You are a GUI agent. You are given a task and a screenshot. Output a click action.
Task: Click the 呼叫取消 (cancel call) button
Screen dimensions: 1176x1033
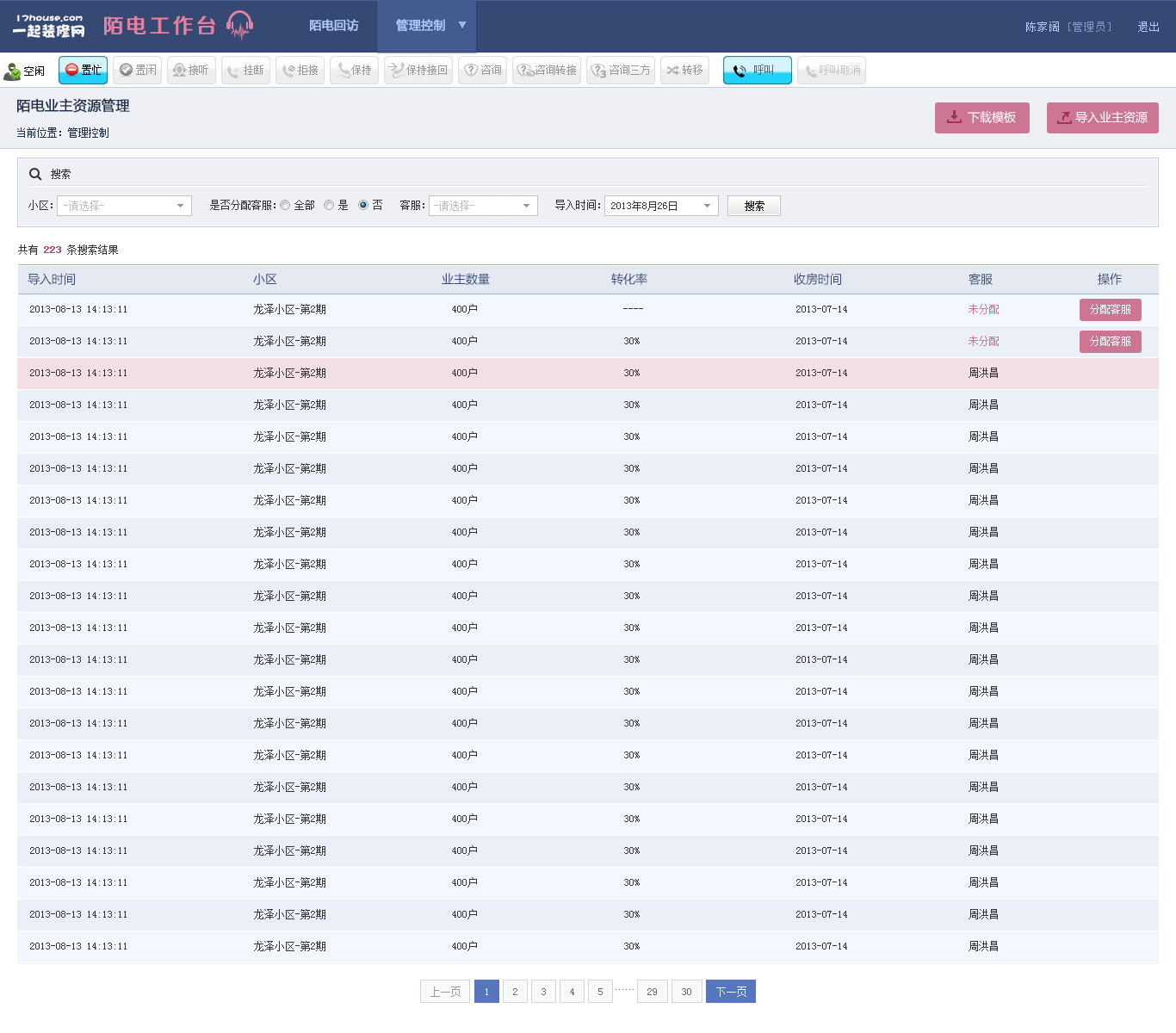tap(832, 71)
